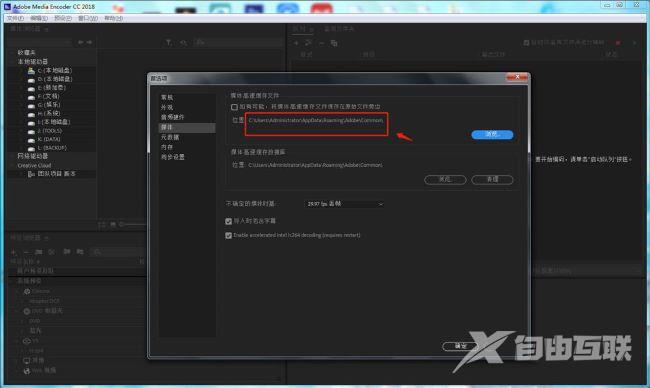The image size is (650, 388).
Task: Click the 浏览 button under media cache database
Action: tap(445, 179)
